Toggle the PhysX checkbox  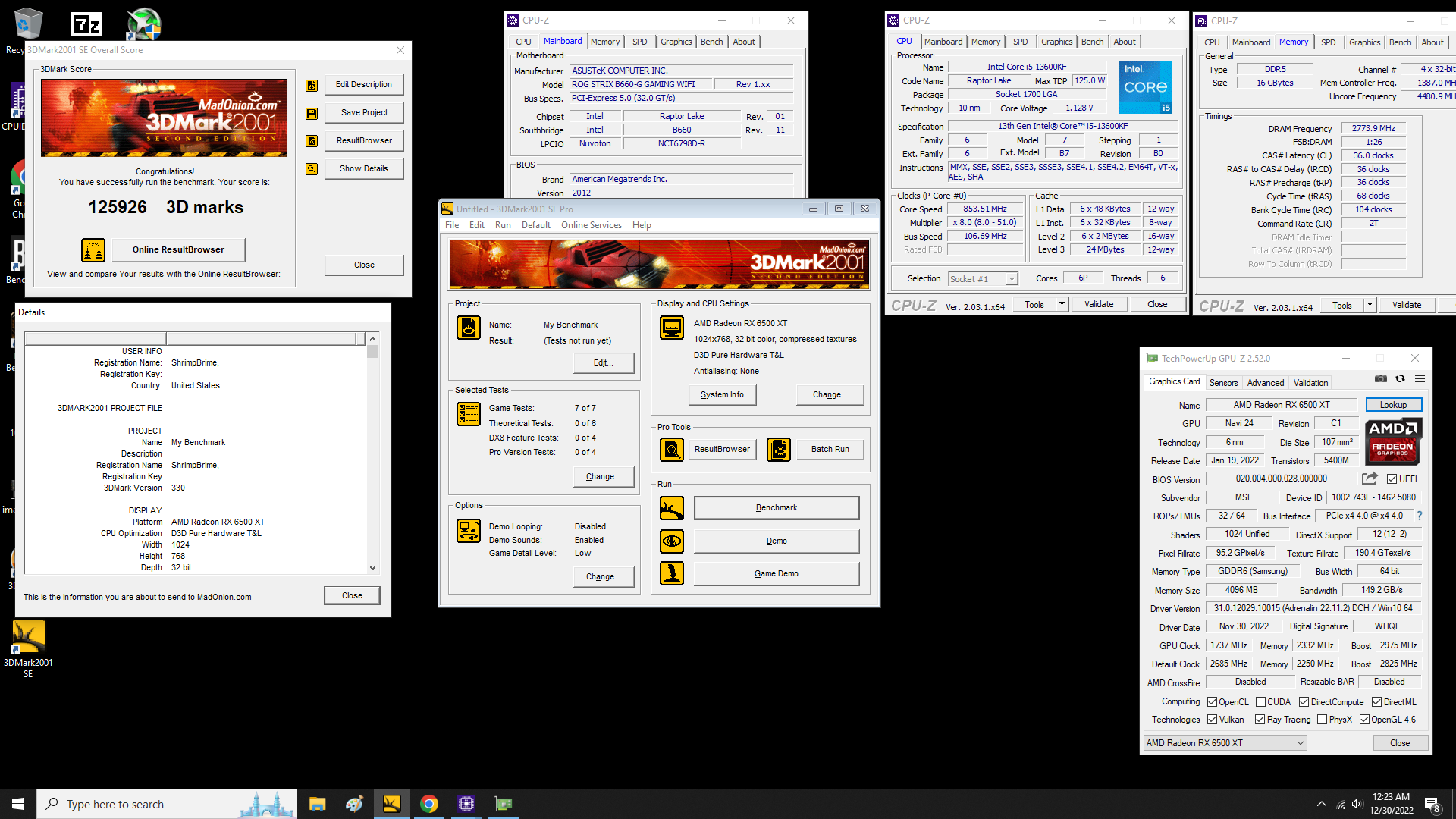[1322, 720]
